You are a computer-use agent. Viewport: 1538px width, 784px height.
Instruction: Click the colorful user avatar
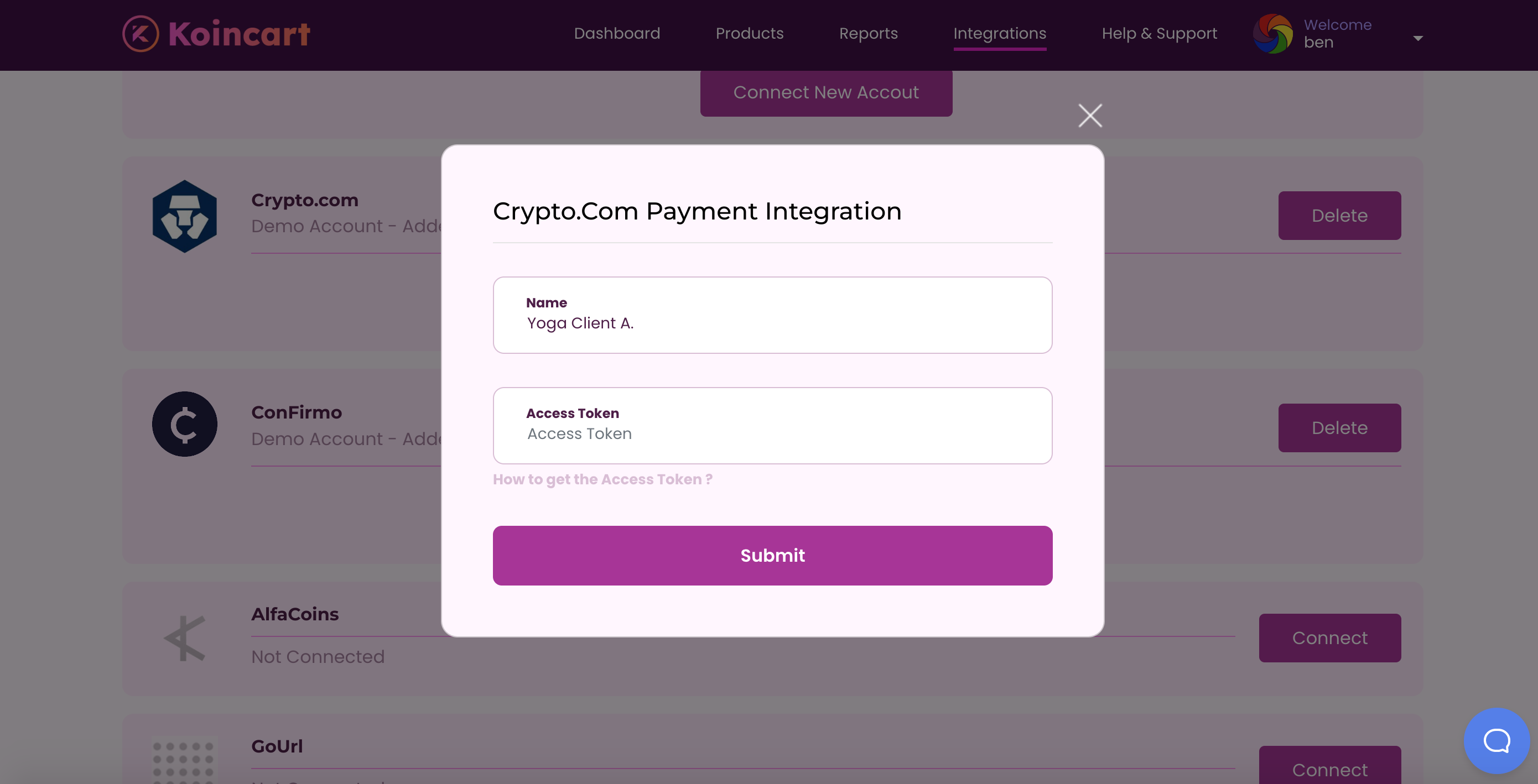point(1272,34)
